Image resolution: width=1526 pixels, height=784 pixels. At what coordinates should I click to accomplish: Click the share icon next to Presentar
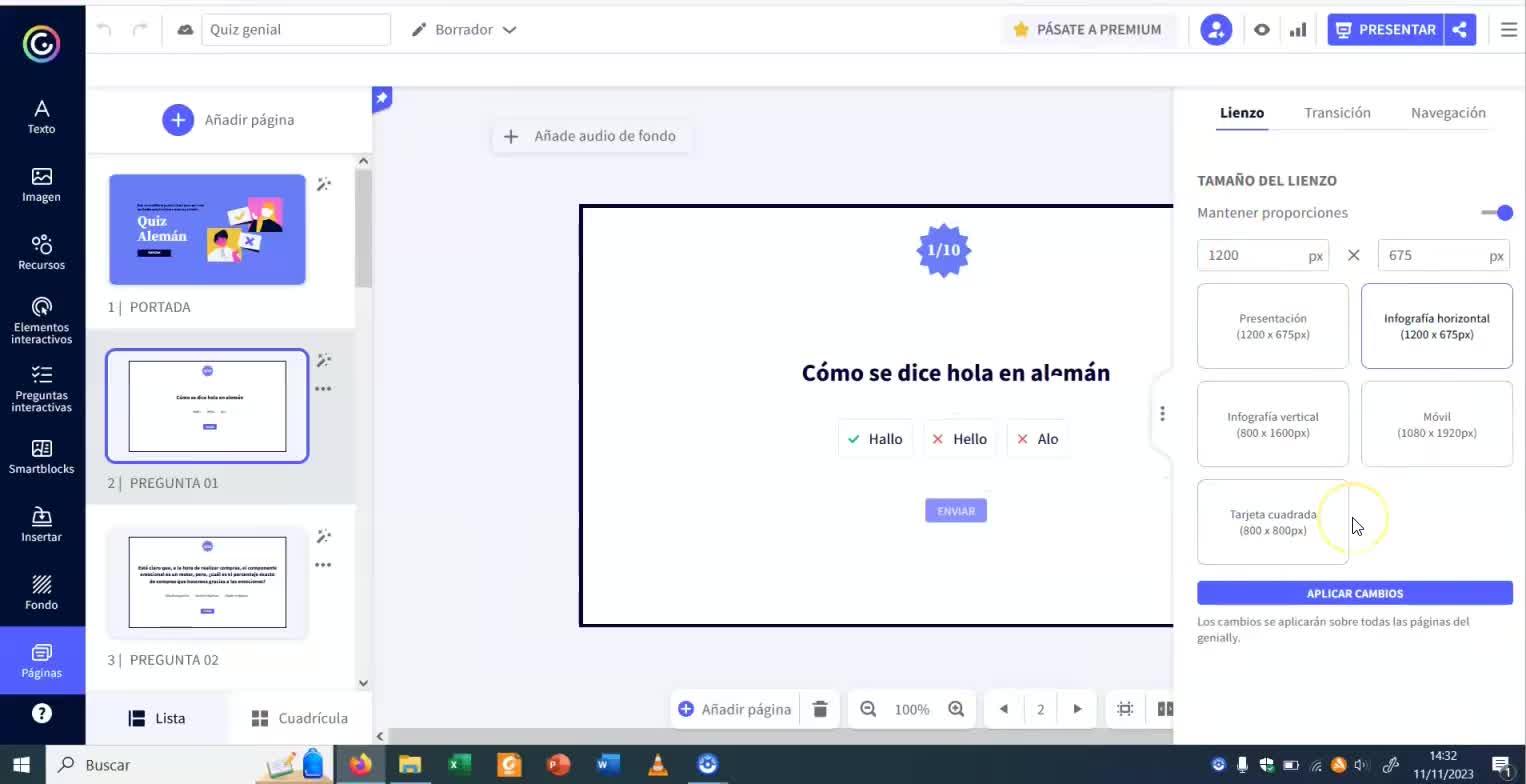(x=1460, y=30)
